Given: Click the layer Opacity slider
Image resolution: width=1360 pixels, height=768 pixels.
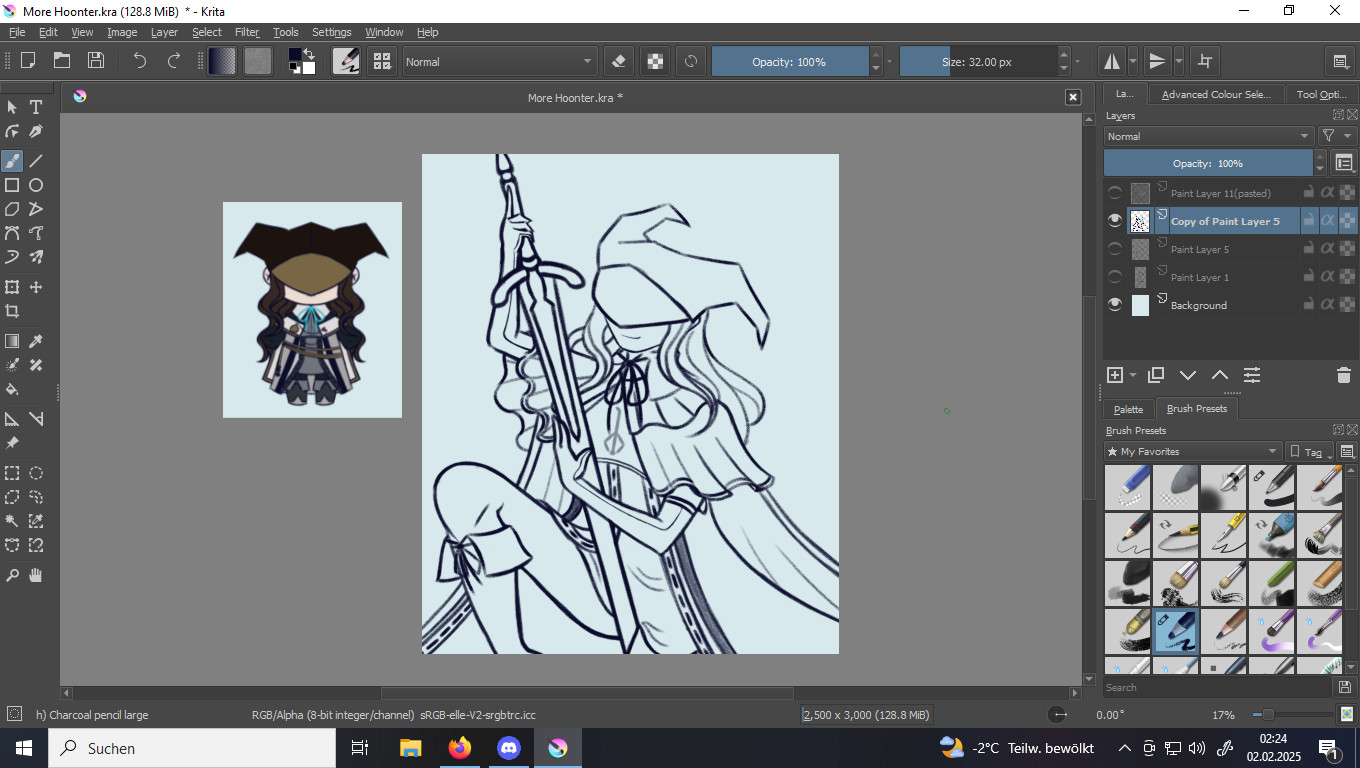Looking at the screenshot, I should coord(1208,163).
